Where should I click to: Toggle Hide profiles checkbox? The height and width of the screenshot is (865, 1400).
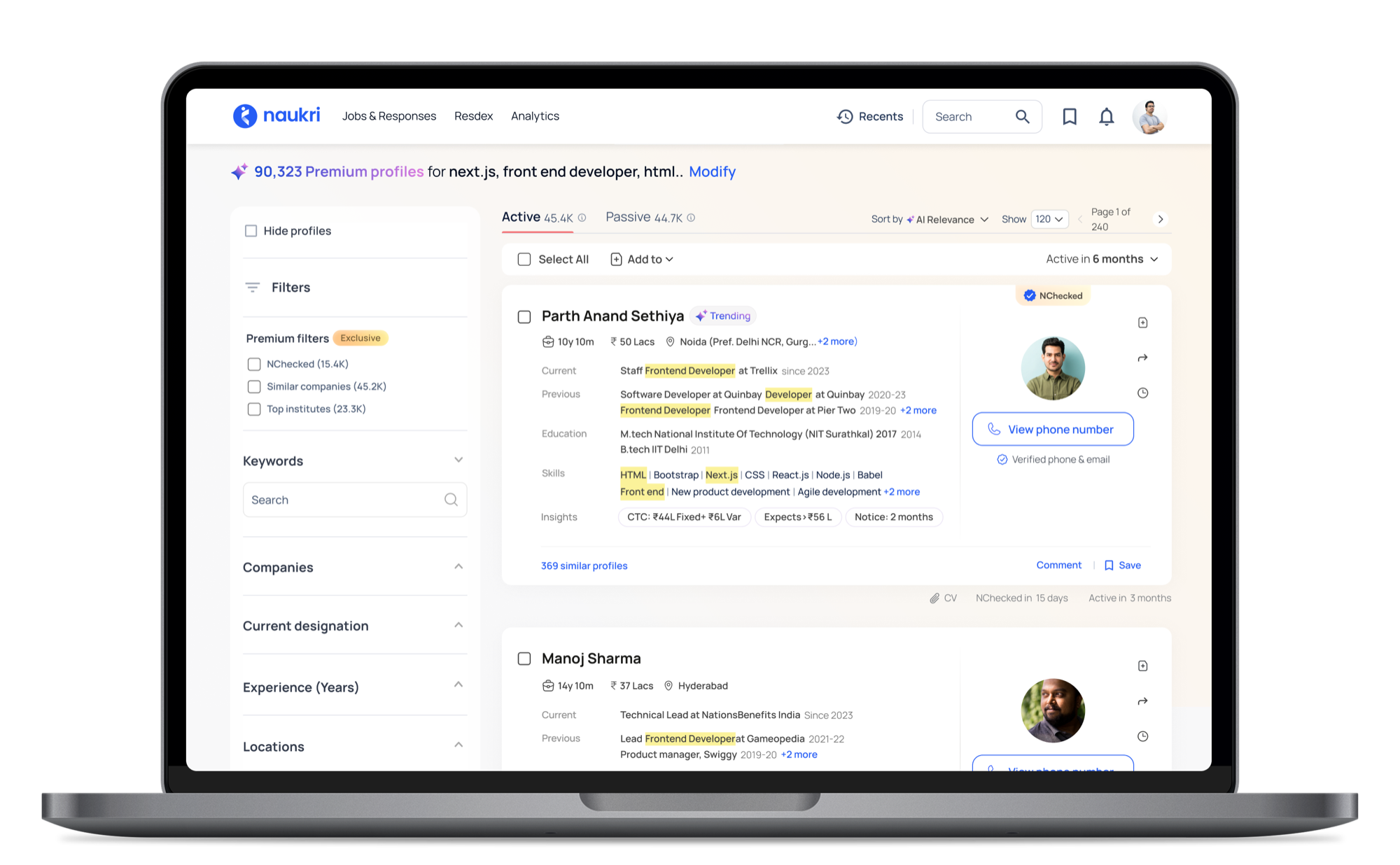pos(251,230)
